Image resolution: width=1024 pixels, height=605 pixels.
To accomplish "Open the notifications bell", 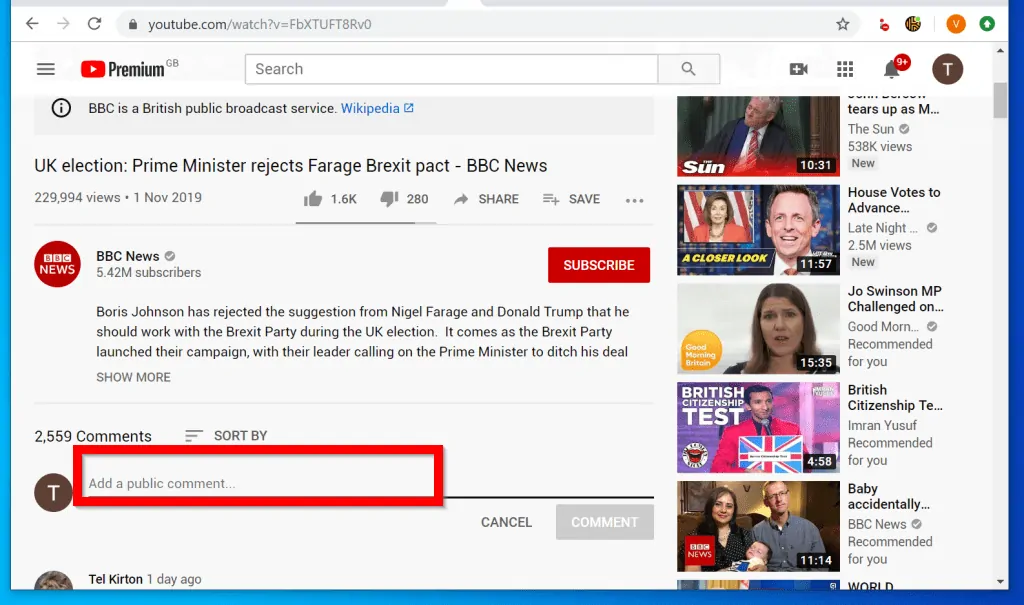I will [x=891, y=69].
